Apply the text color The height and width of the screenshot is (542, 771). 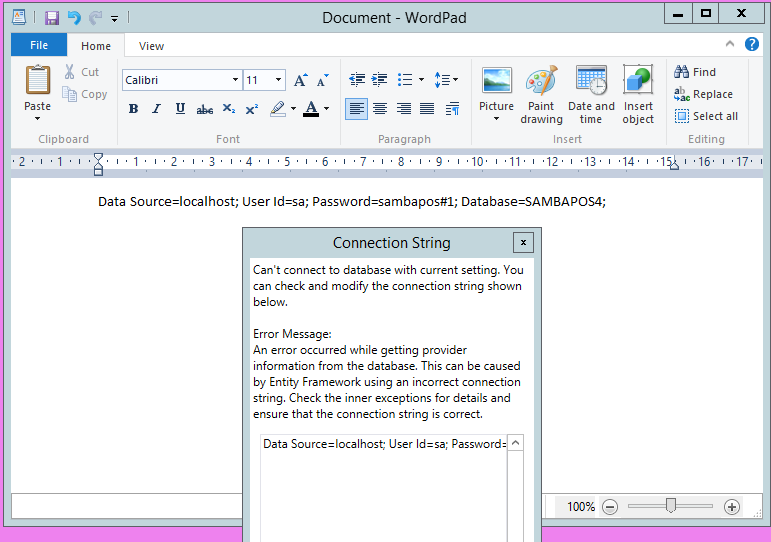point(311,109)
